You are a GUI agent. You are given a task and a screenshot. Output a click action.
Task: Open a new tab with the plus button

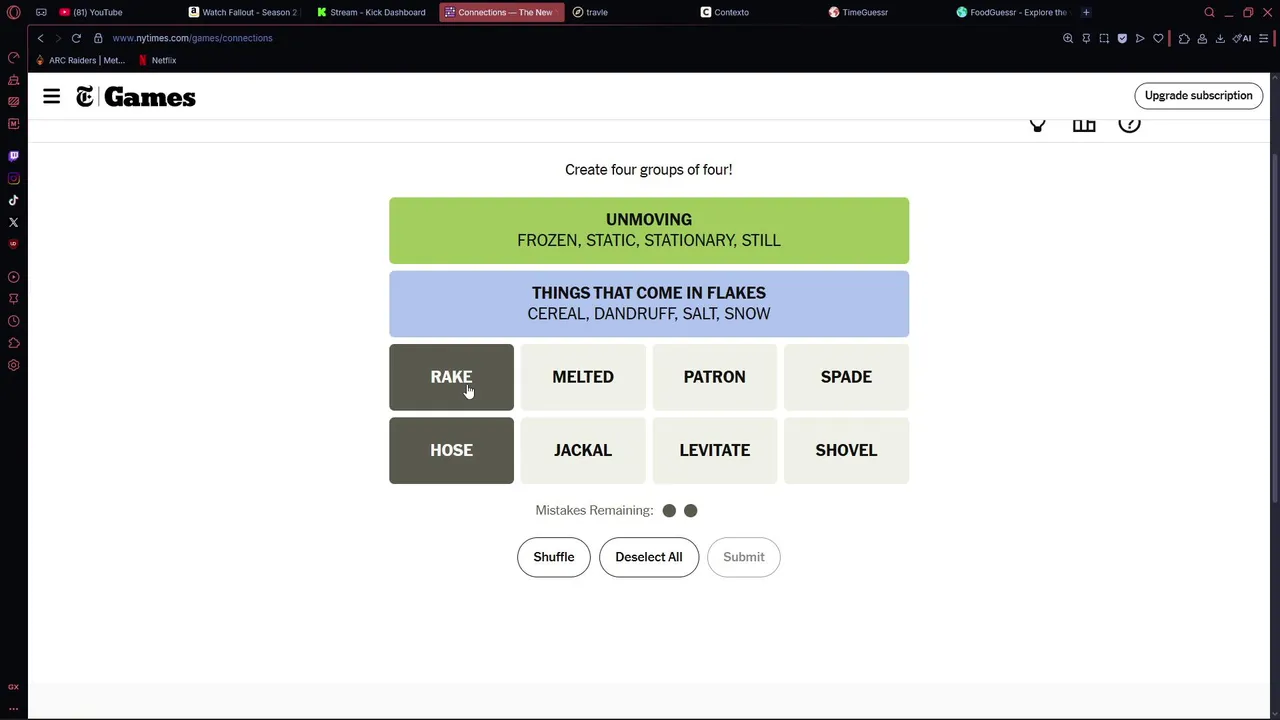(x=1086, y=12)
